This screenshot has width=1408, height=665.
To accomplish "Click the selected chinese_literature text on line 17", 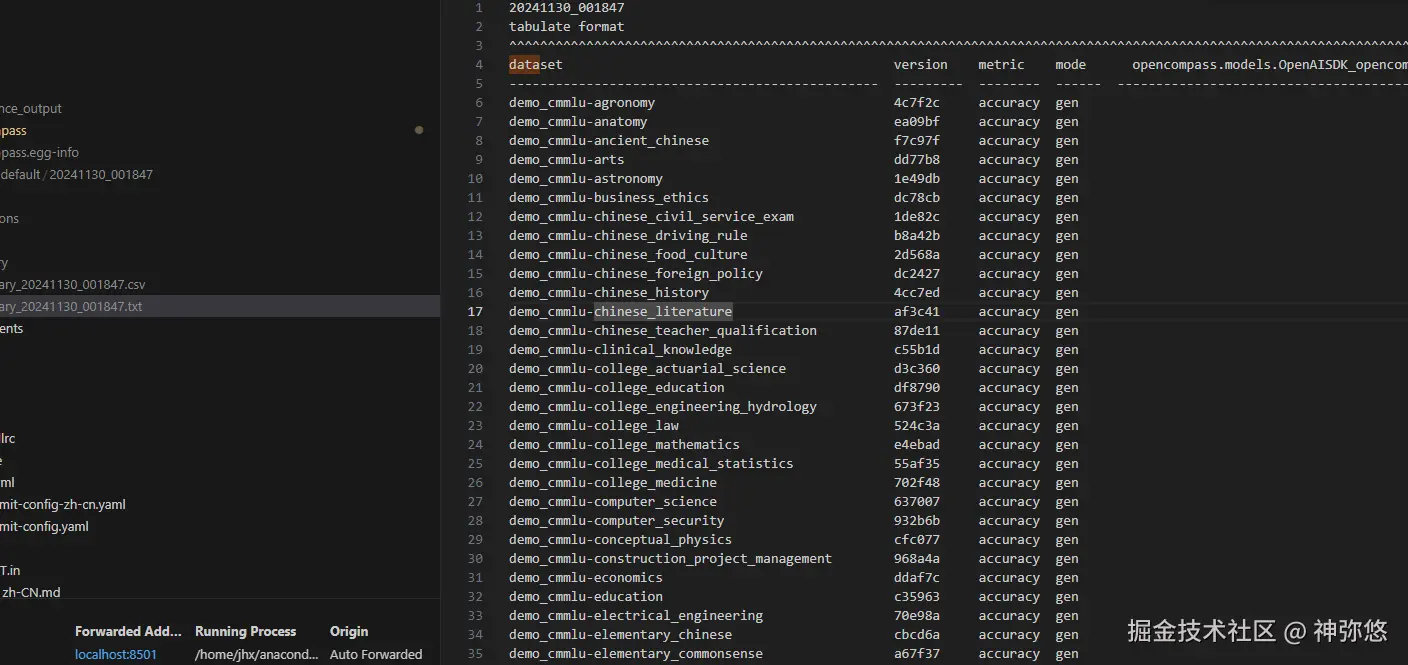I will [x=663, y=311].
